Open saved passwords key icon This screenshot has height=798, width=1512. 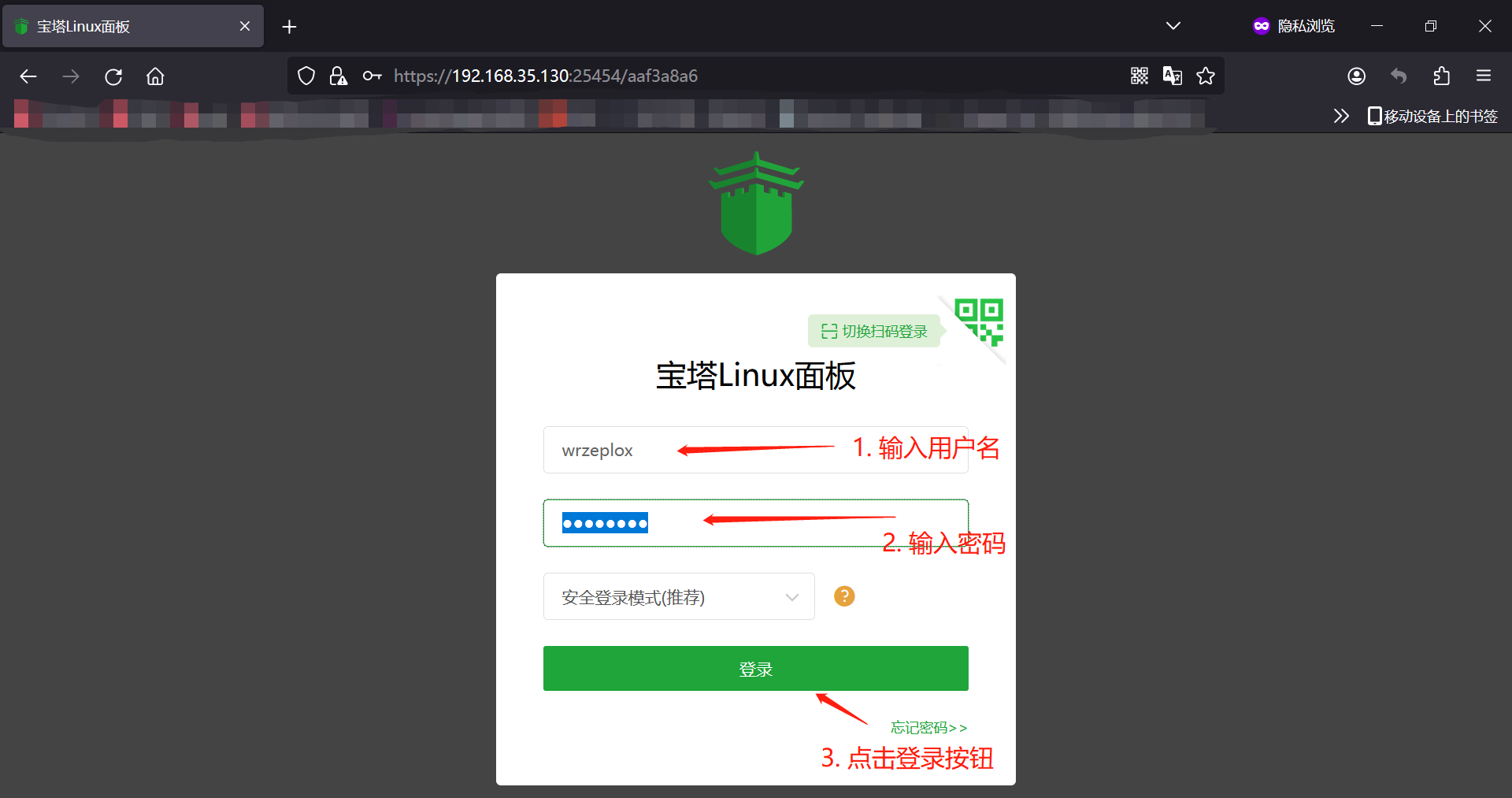[x=372, y=76]
